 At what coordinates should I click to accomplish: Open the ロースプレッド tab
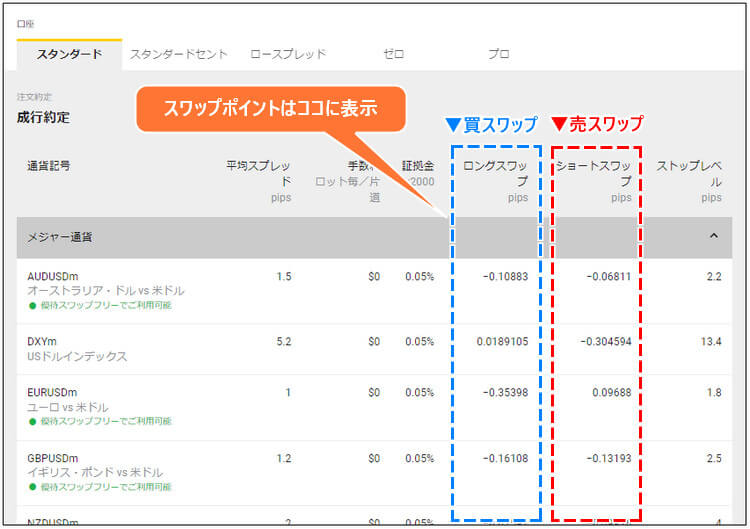coord(288,54)
